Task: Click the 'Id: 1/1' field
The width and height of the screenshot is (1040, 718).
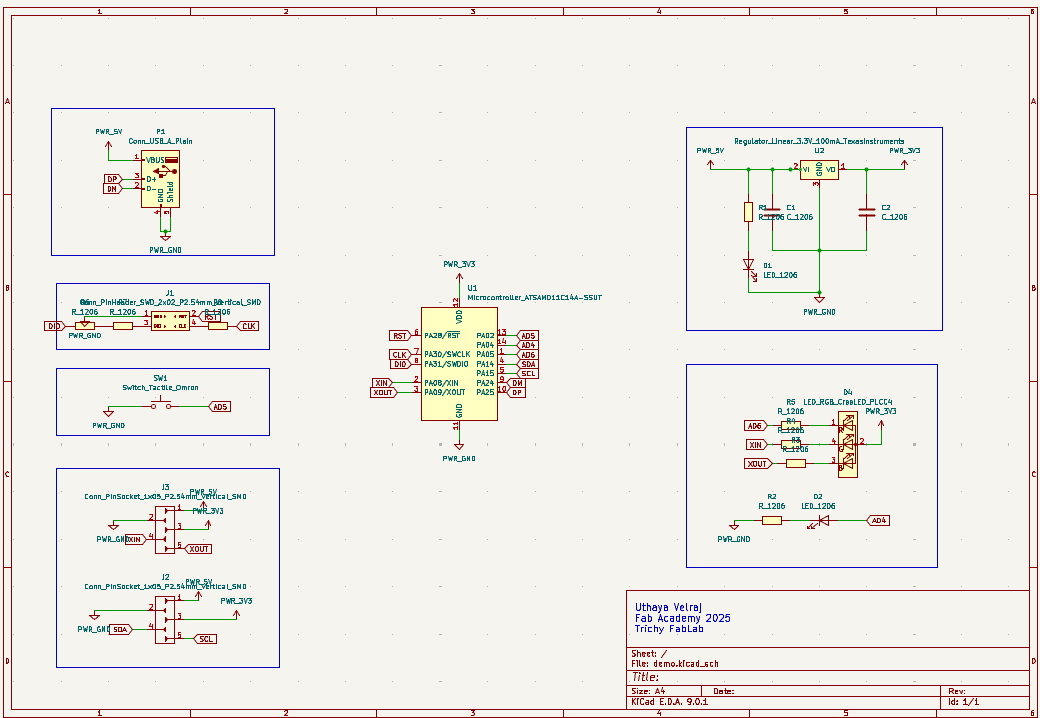Action: click(964, 701)
